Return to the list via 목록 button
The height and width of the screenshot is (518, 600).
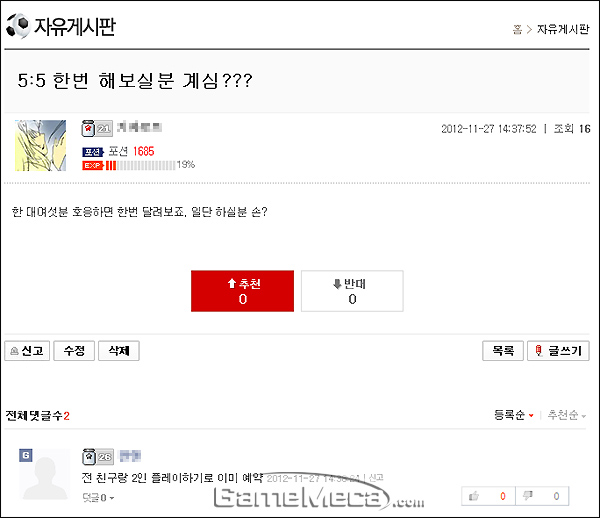click(503, 351)
